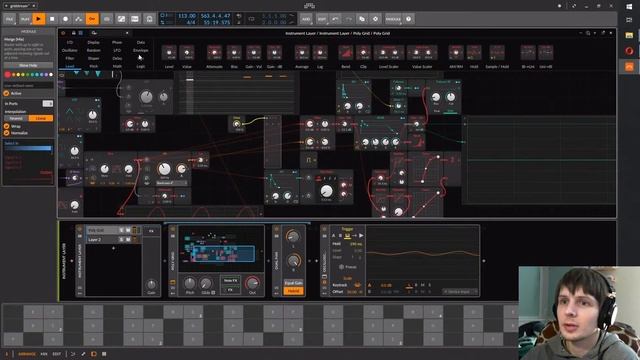The image size is (640, 360).
Task: Pick the Lag module from palette
Action: 320,56
